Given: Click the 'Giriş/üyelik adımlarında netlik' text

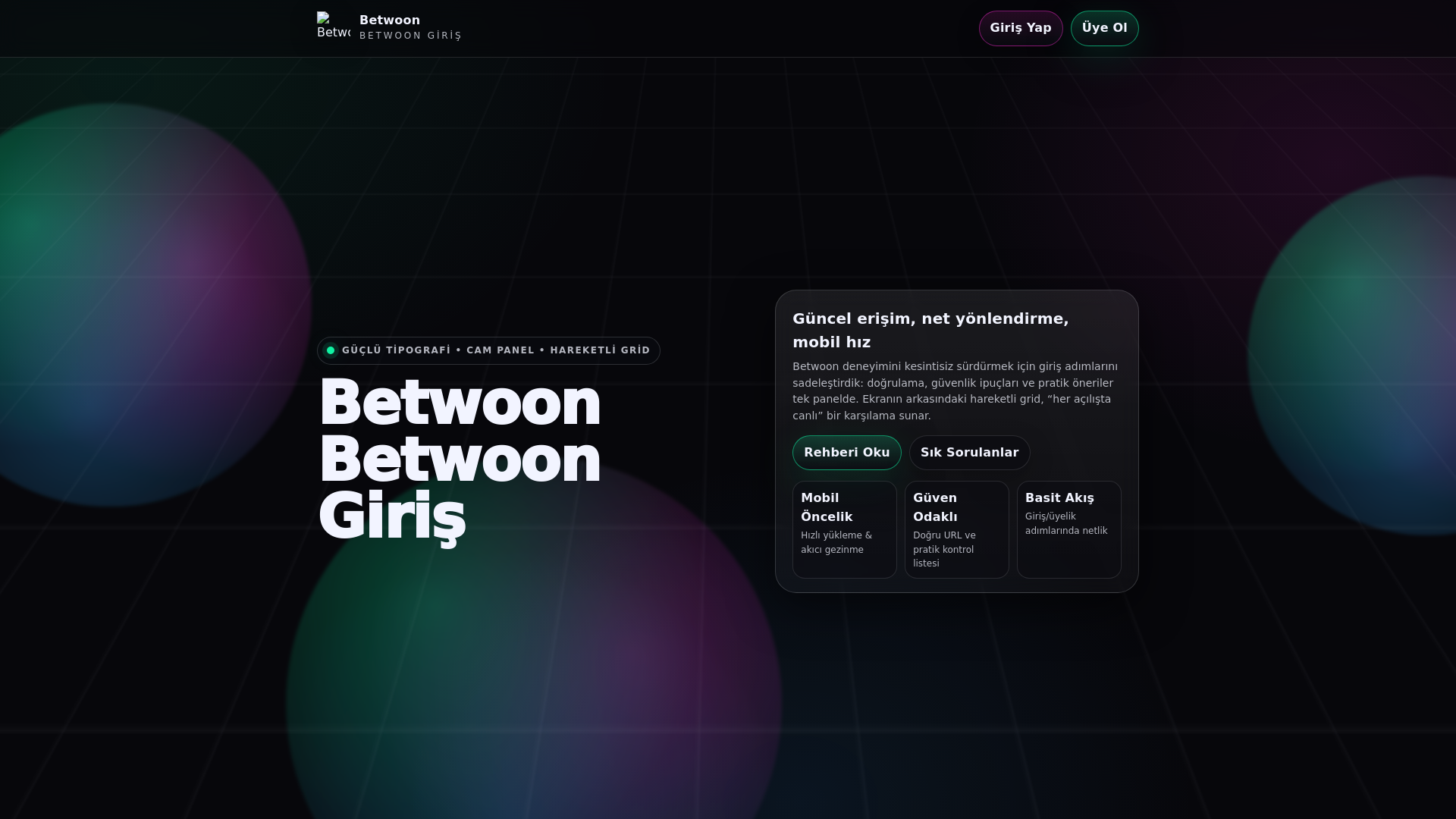Looking at the screenshot, I should [1066, 523].
